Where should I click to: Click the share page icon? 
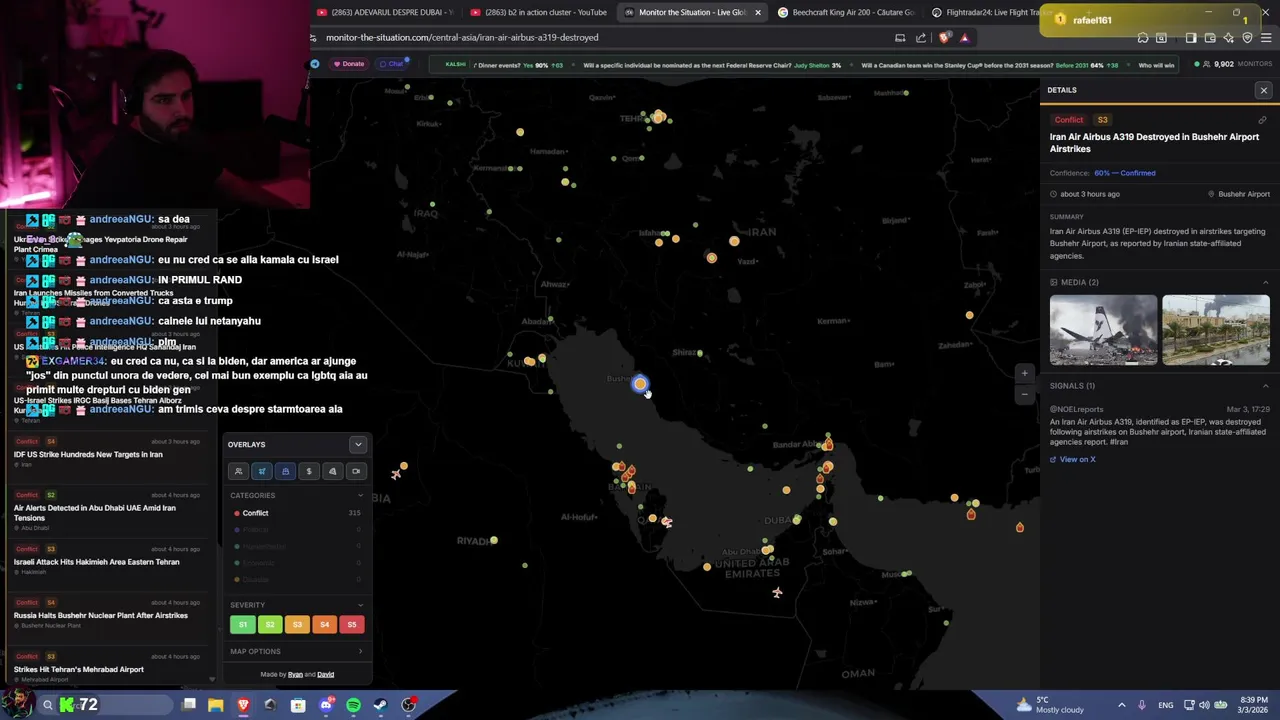(x=921, y=38)
